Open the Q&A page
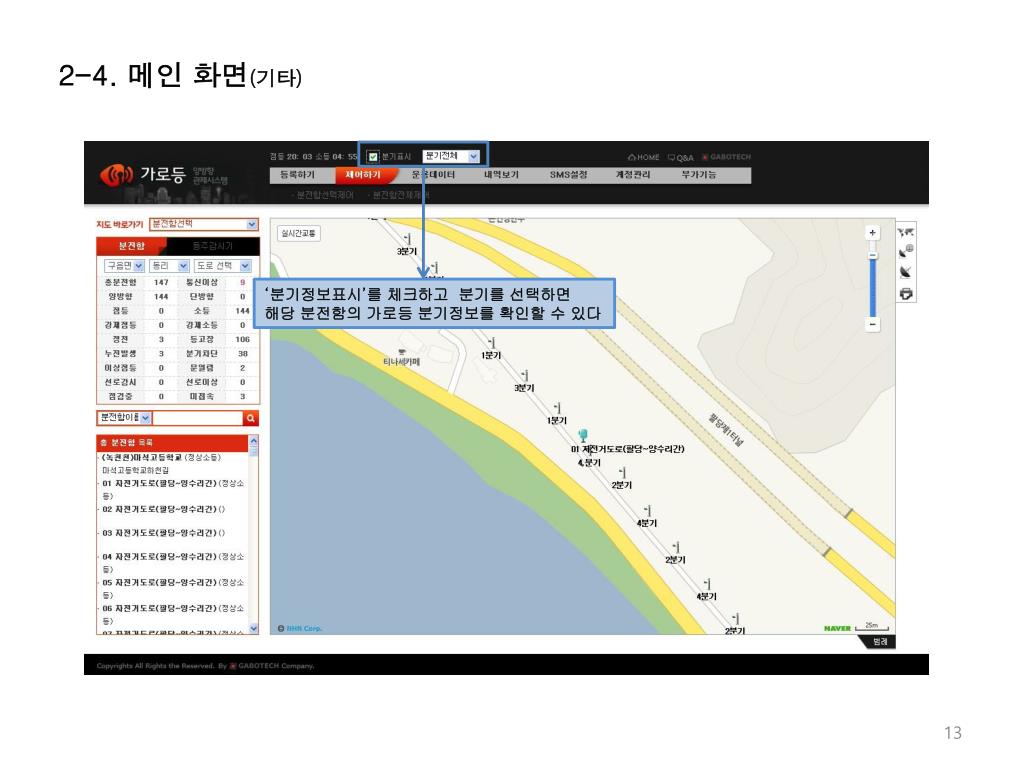Viewport: 1024px width, 768px height. tap(680, 157)
